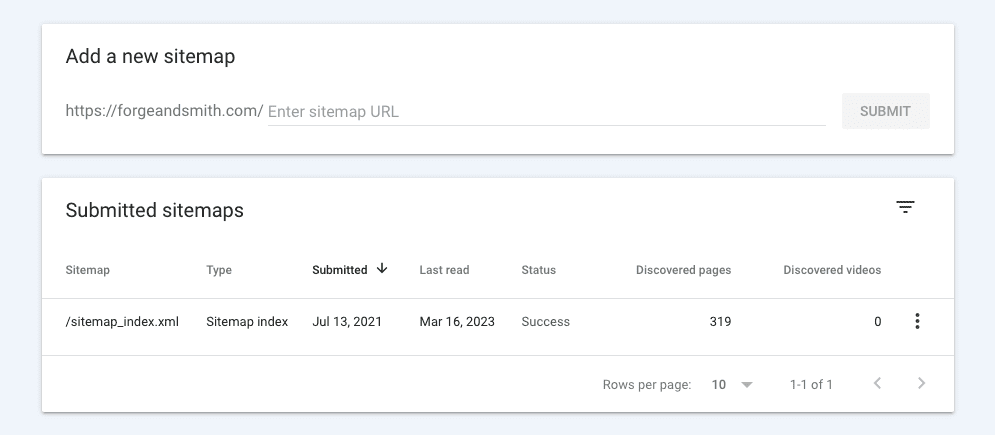Click the Sitemap column header
995x435 pixels.
(87, 270)
